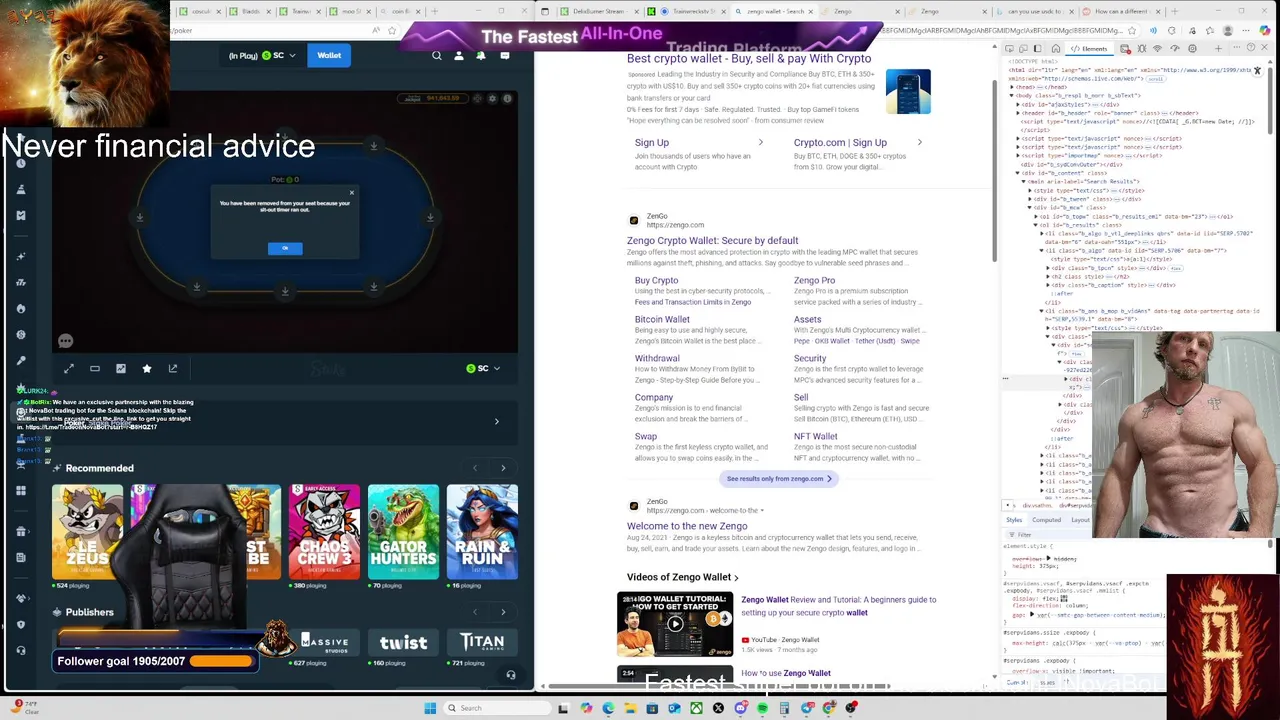
Task: Expand the head node in DevTools tree
Action: (1011, 87)
